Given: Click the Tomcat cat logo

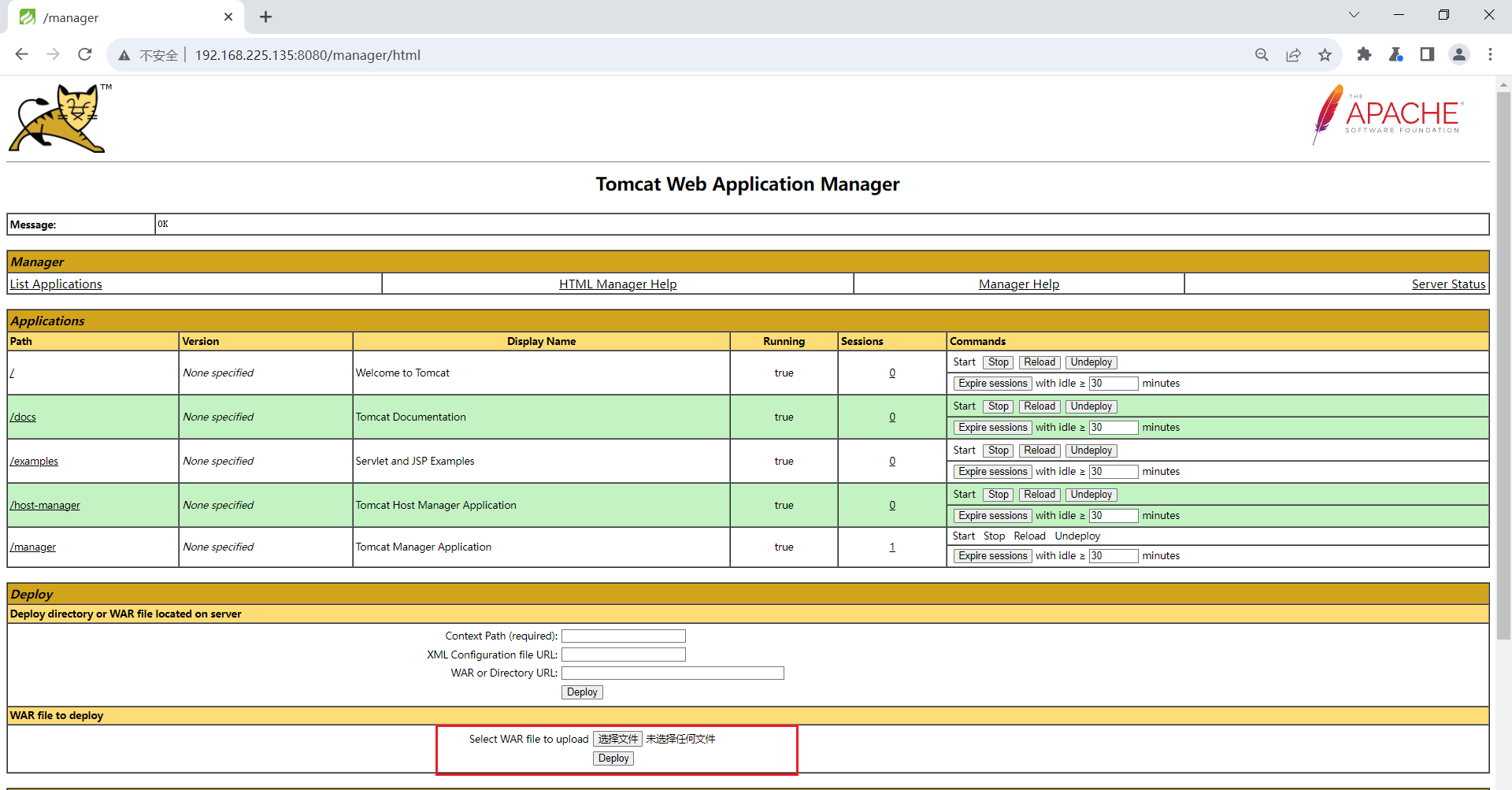Looking at the screenshot, I should (61, 118).
